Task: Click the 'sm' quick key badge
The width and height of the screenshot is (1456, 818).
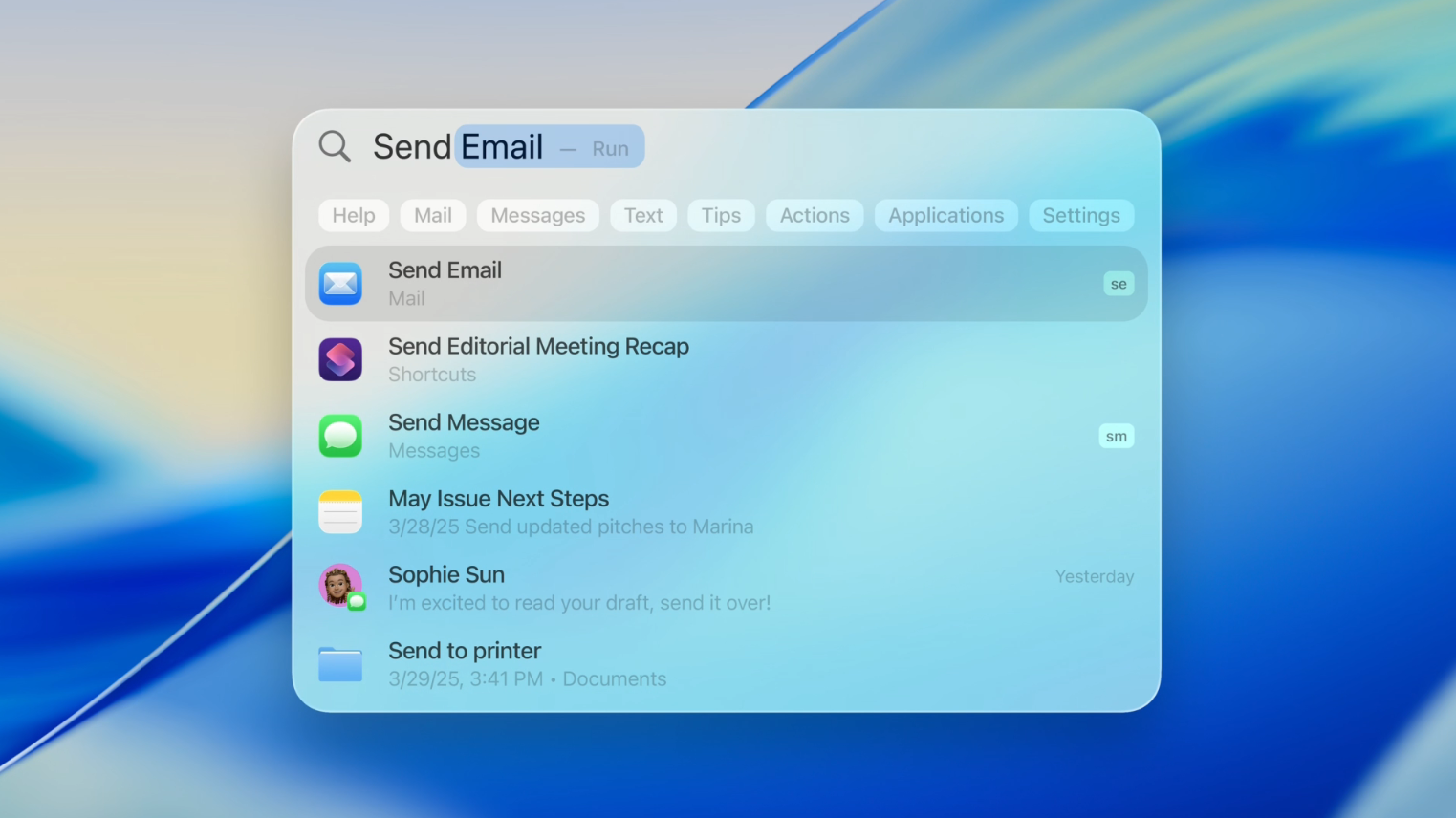Action: (x=1116, y=437)
